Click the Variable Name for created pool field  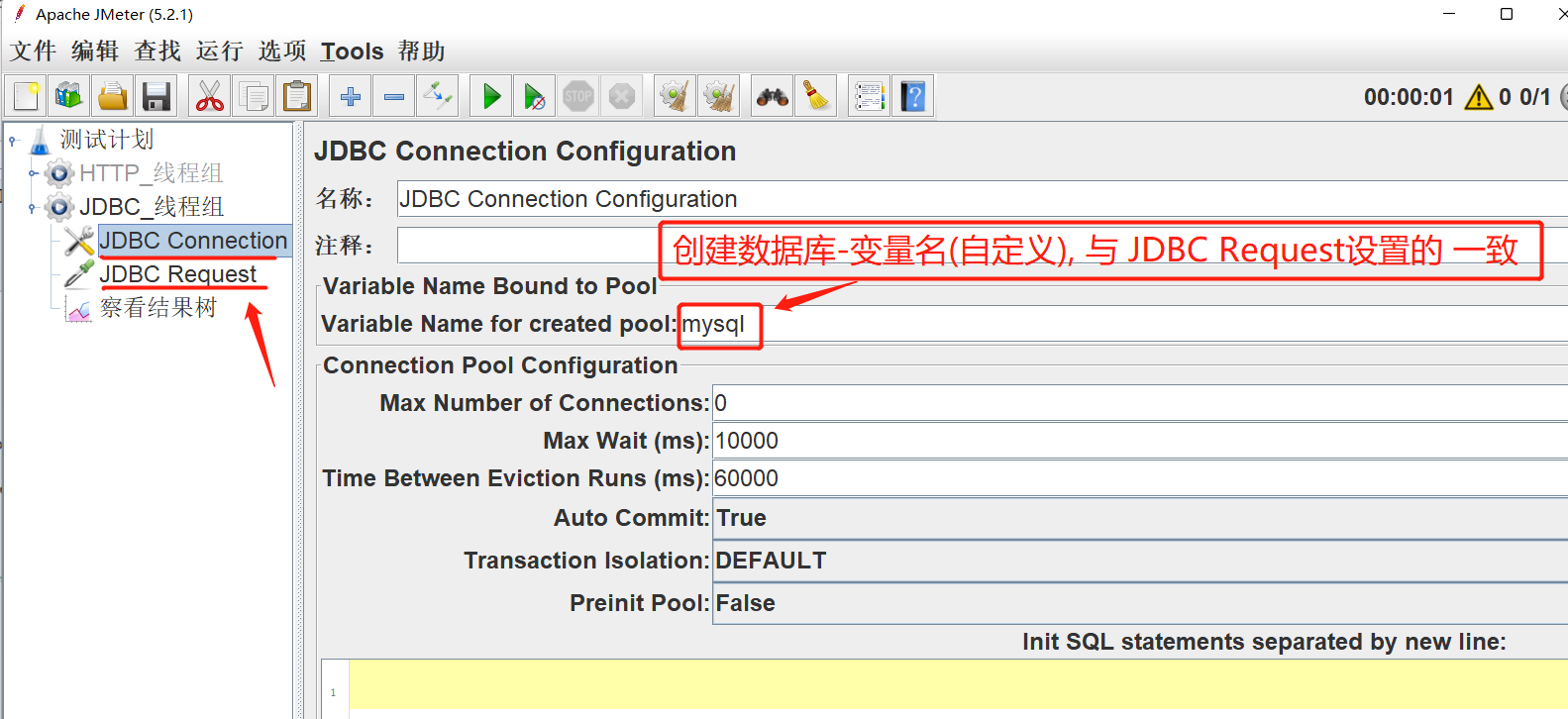1123,324
